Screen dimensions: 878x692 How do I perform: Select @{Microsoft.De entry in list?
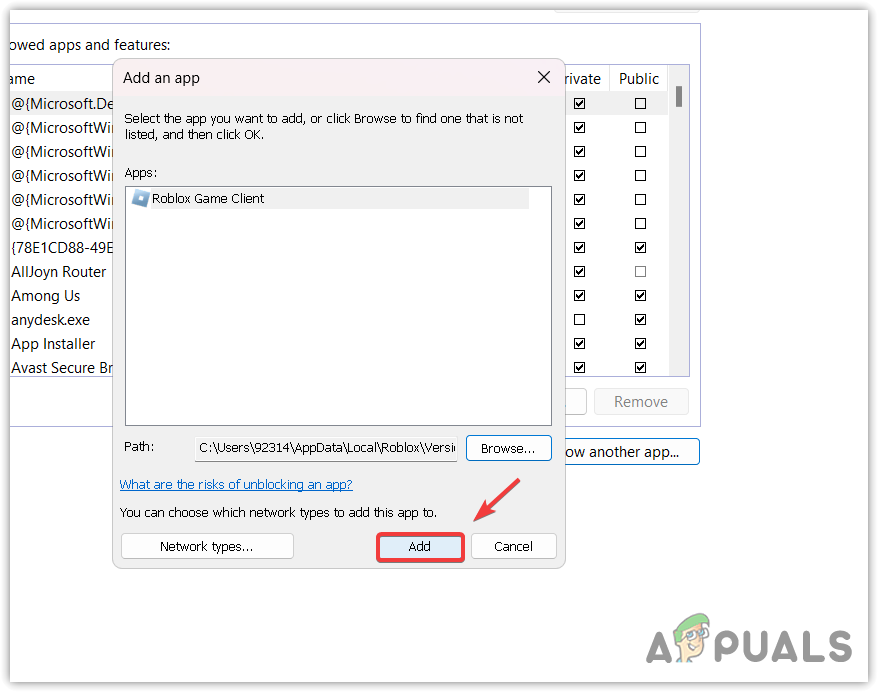[x=62, y=104]
